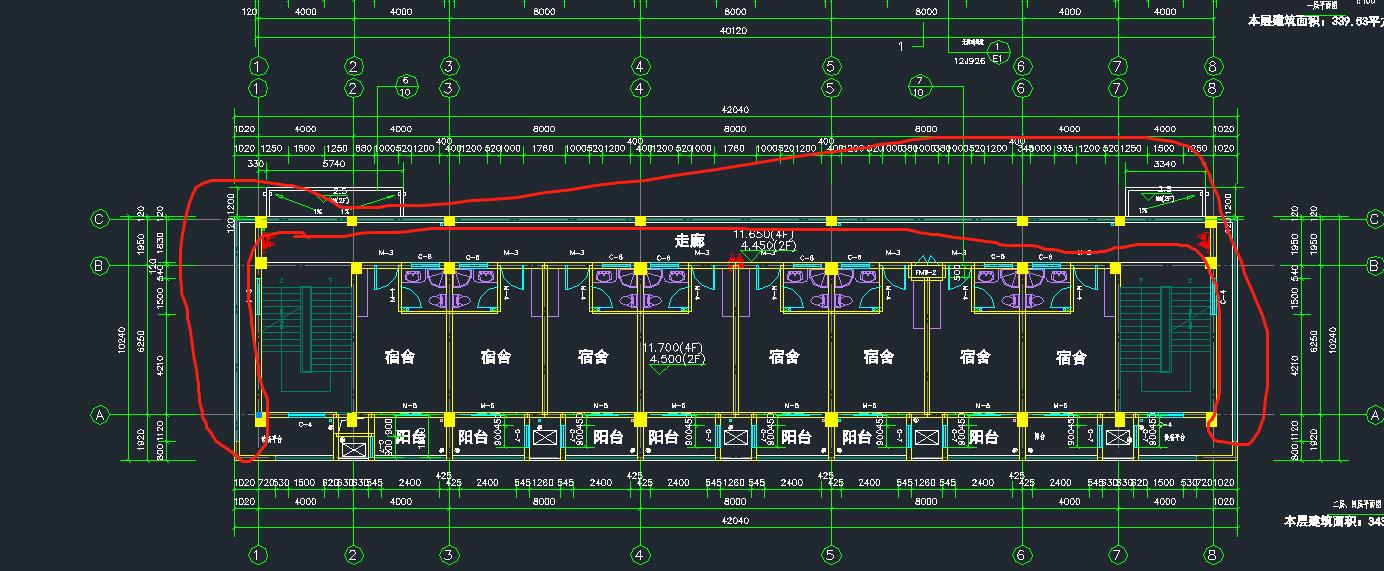1384x571 pixels.
Task: Select grid bubble 8 below the plan
Action: click(1213, 554)
